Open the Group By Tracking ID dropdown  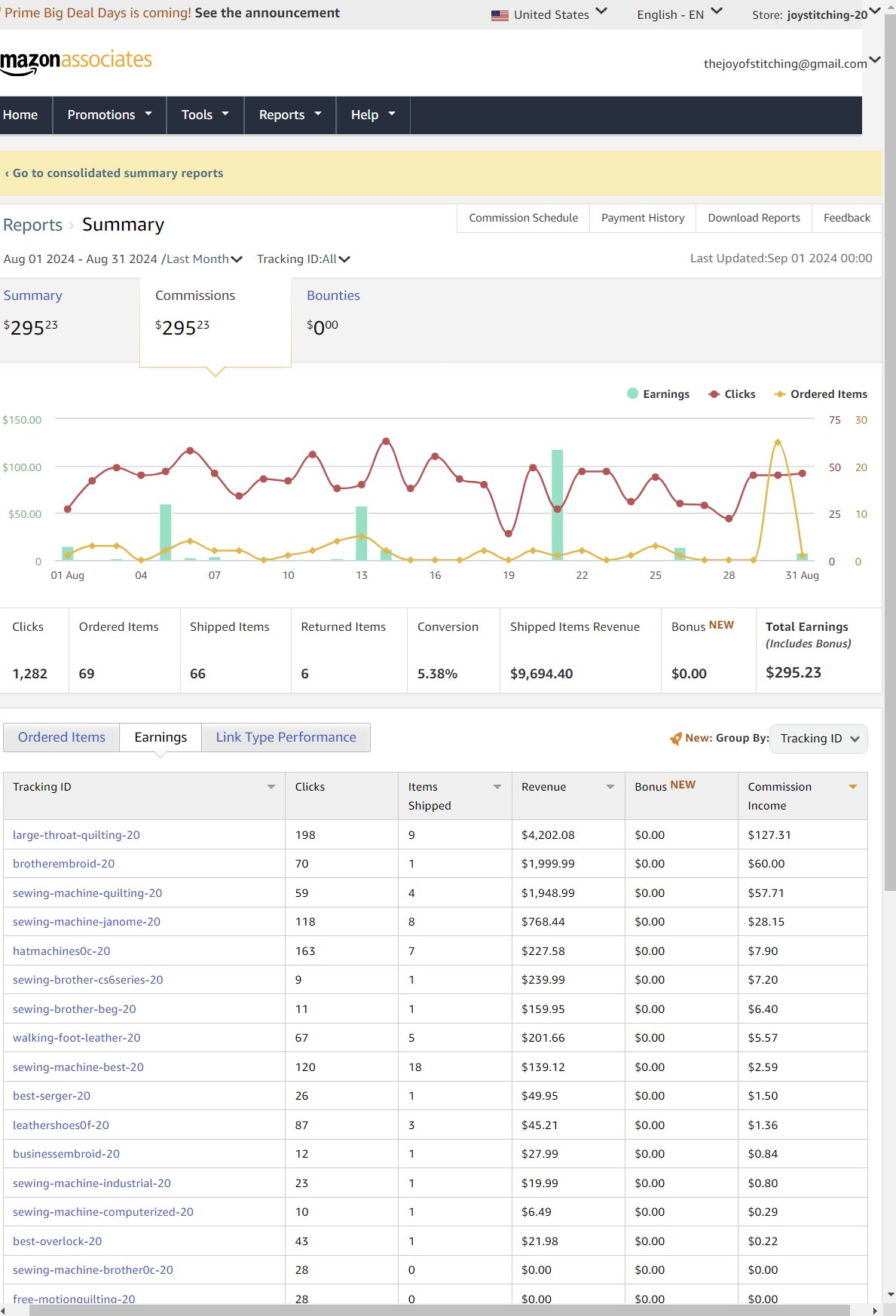tap(819, 739)
